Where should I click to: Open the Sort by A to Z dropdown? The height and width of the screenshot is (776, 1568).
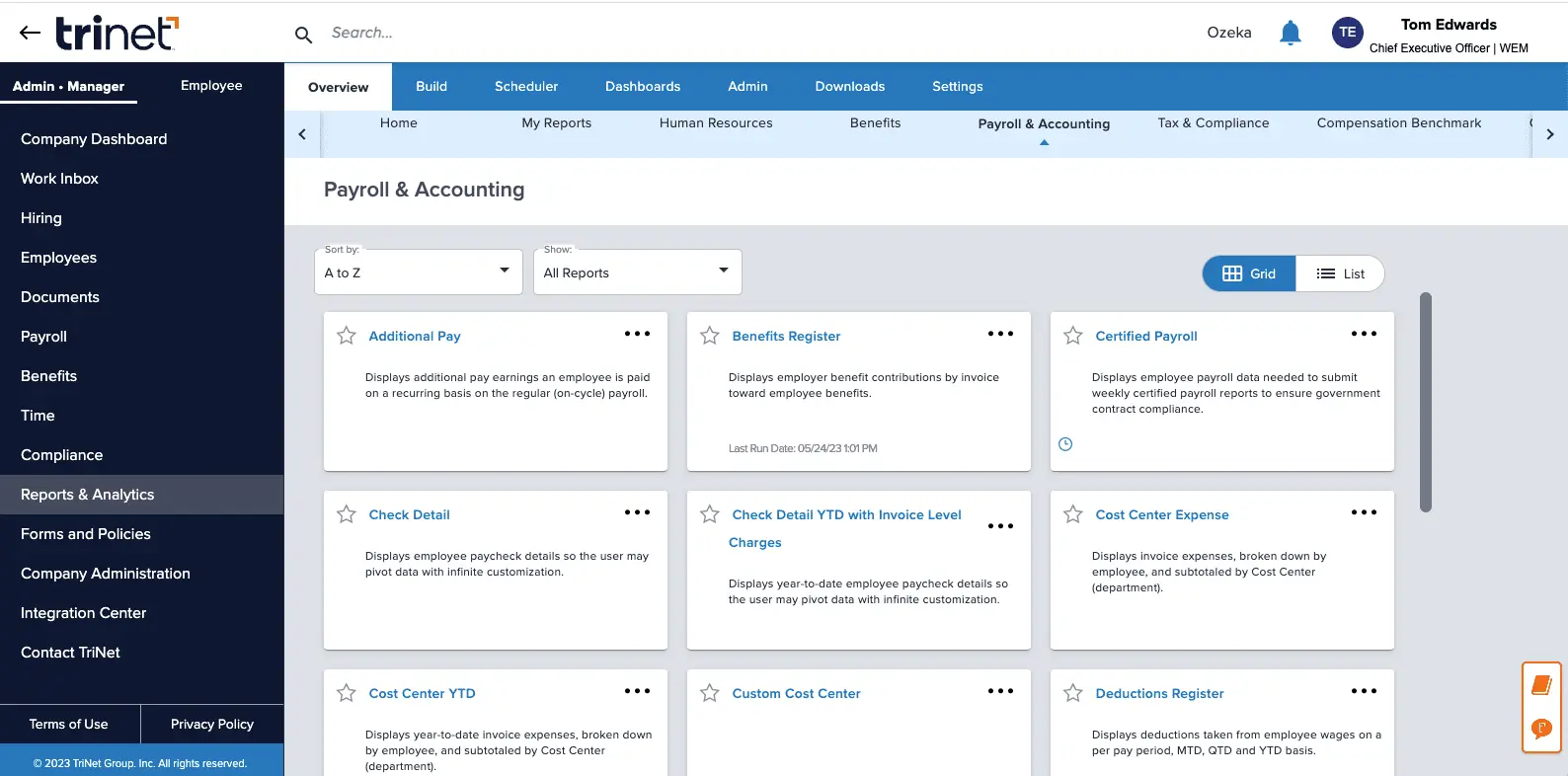(418, 272)
